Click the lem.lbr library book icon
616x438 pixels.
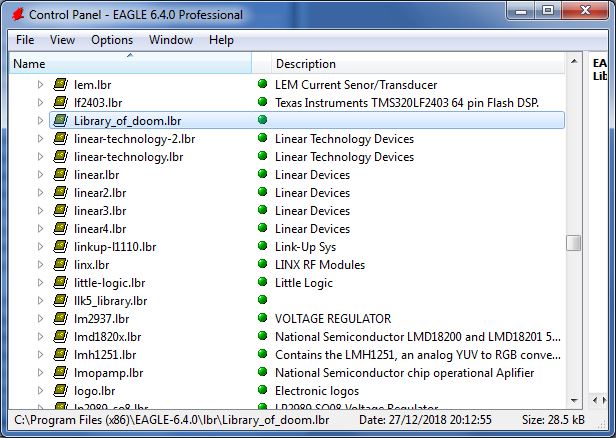click(60, 84)
